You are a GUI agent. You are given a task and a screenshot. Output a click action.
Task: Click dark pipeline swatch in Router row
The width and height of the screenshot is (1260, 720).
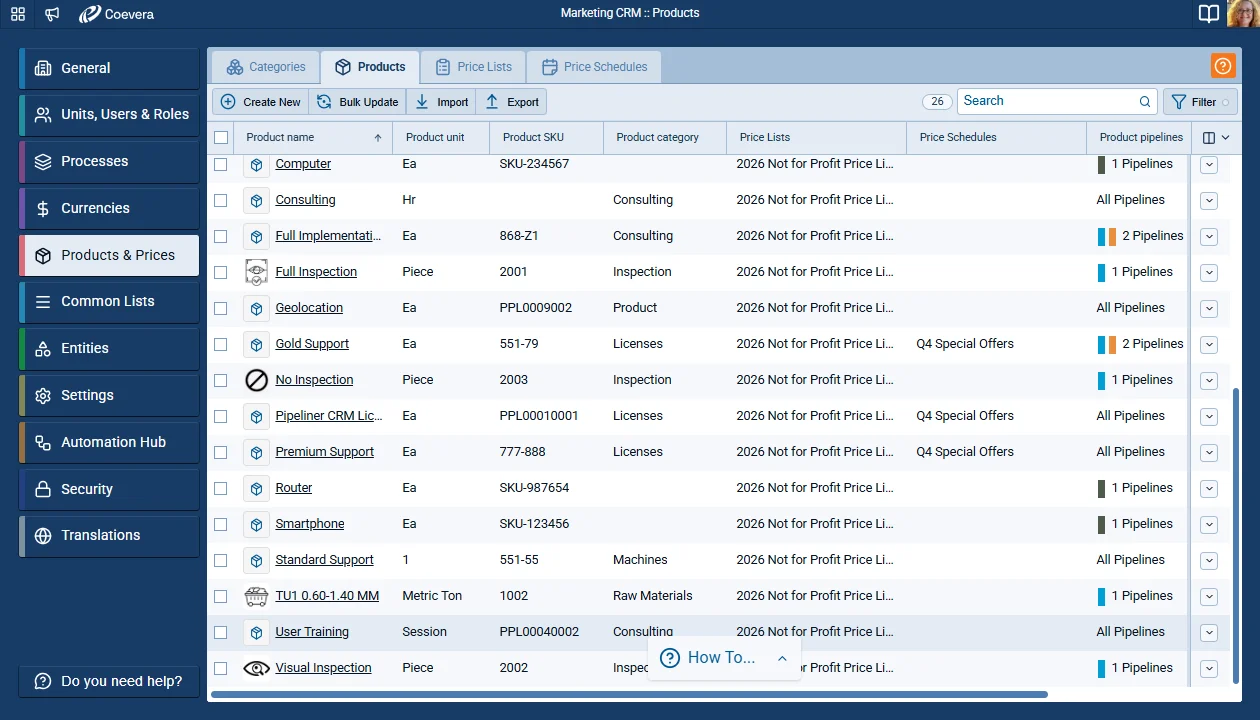tap(1101, 488)
